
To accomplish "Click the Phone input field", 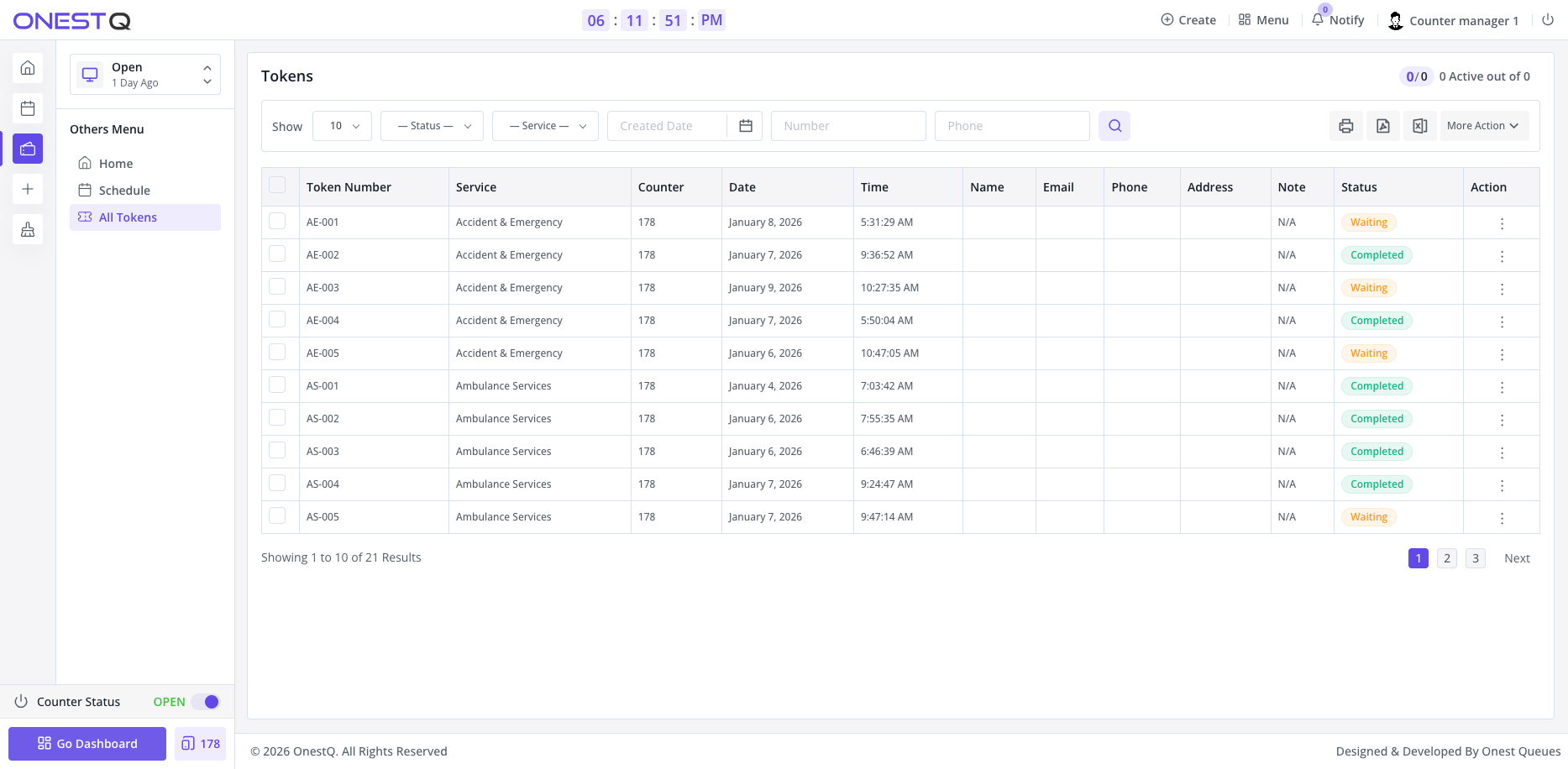I will pos(1012,126).
